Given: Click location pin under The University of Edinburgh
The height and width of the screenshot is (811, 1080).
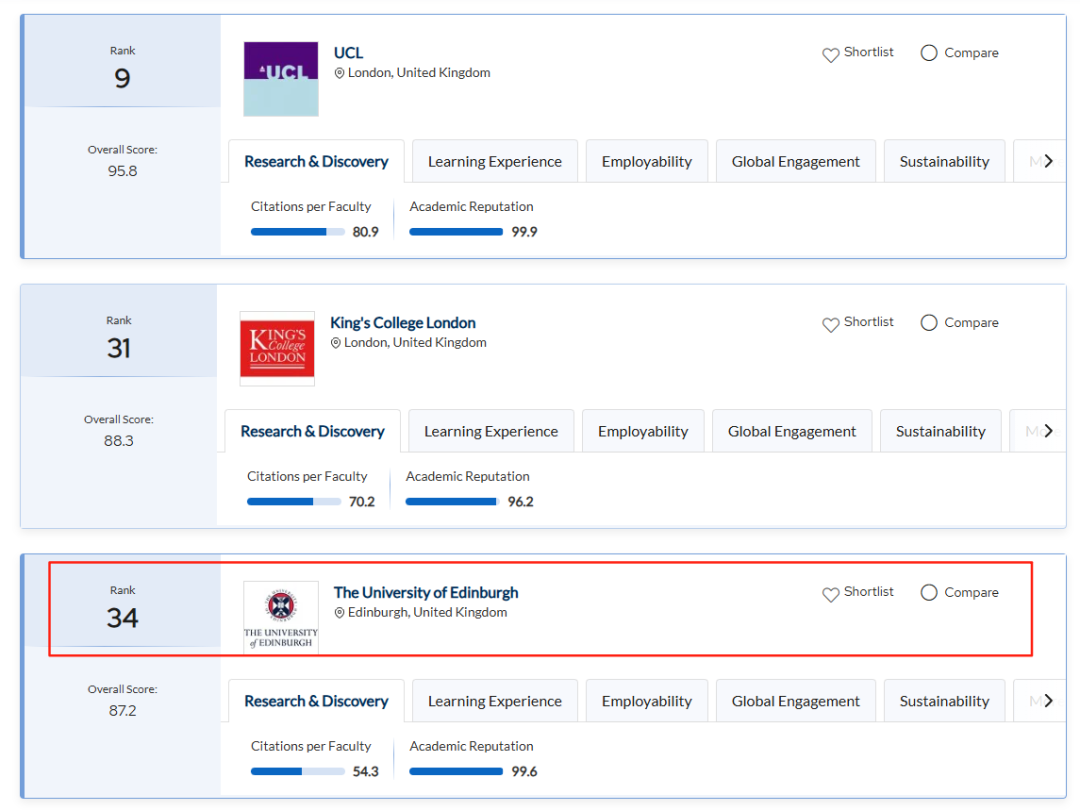Looking at the screenshot, I should (x=340, y=613).
